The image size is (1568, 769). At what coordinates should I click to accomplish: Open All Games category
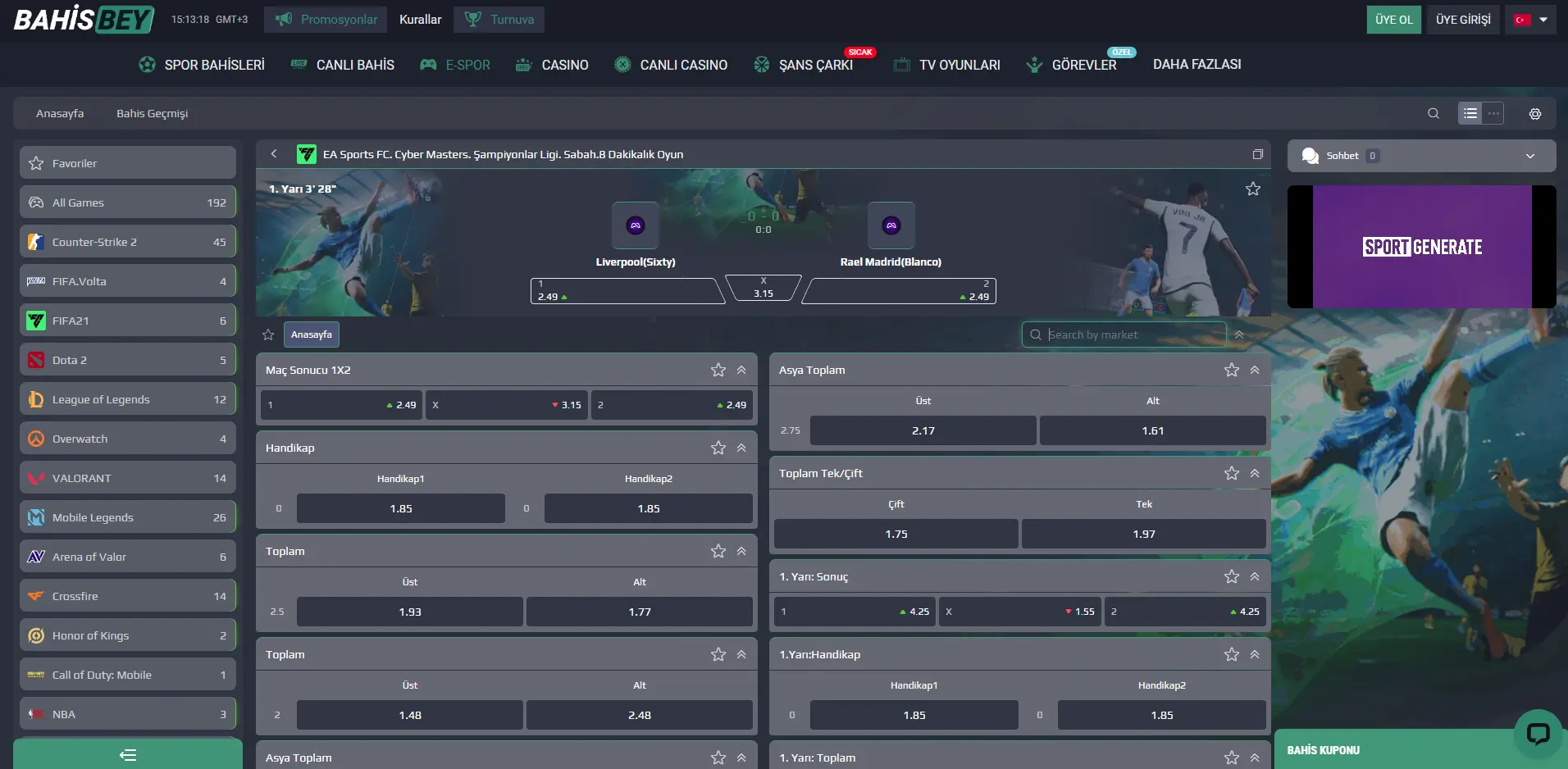[x=128, y=202]
